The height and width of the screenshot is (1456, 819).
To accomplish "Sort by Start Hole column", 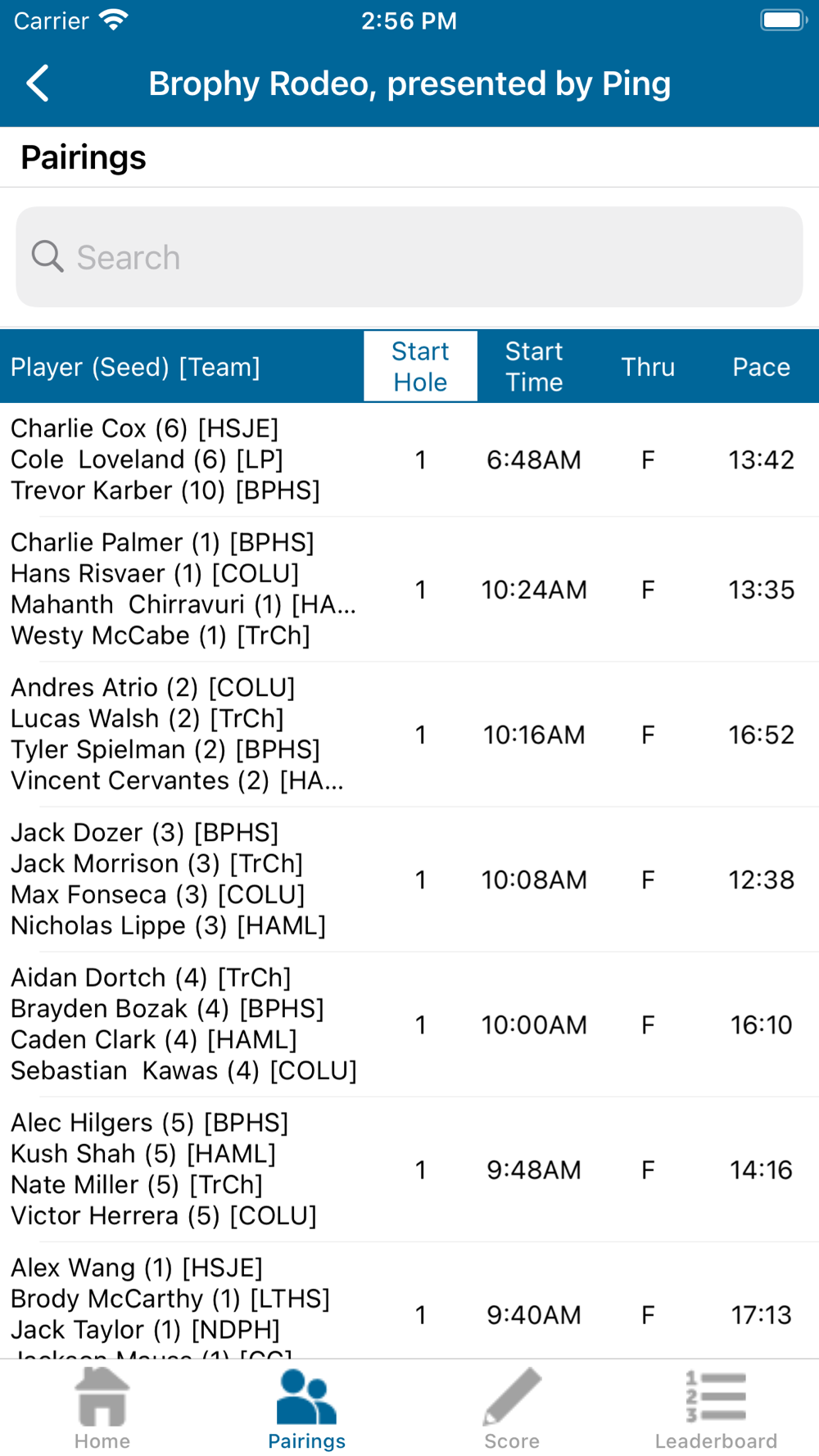I will point(420,366).
